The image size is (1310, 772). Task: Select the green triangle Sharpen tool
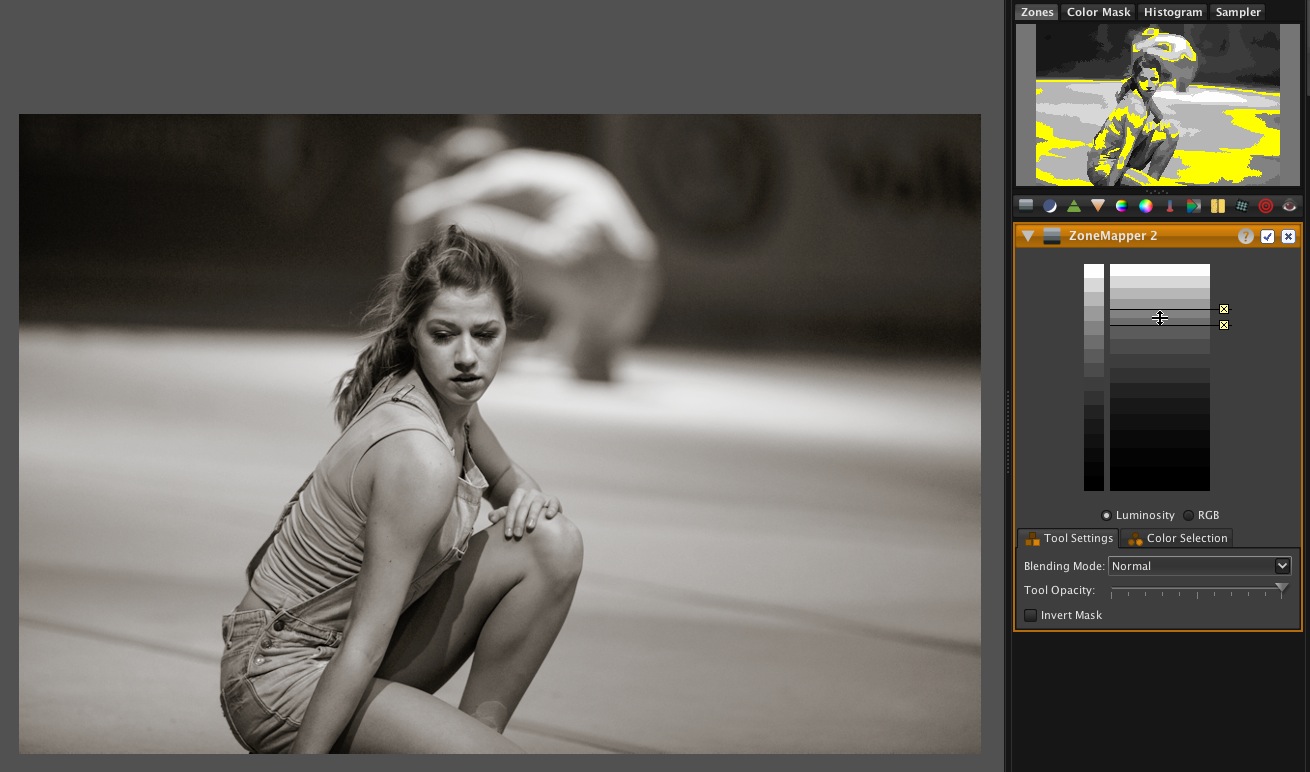[1074, 206]
